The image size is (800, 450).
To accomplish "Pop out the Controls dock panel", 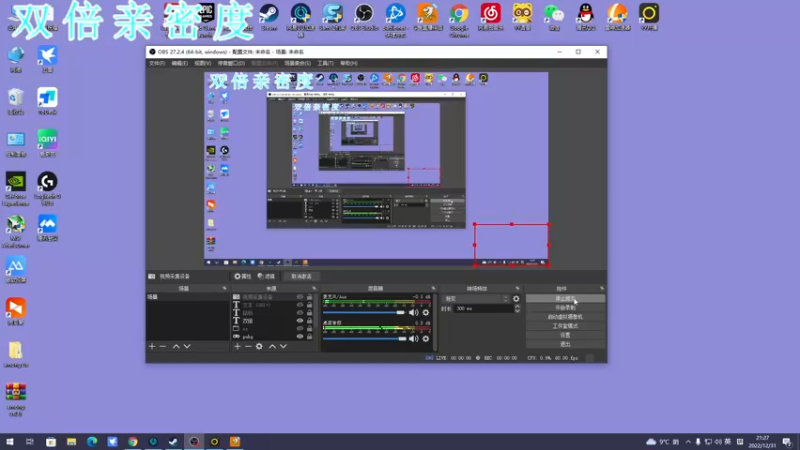I will coord(602,289).
